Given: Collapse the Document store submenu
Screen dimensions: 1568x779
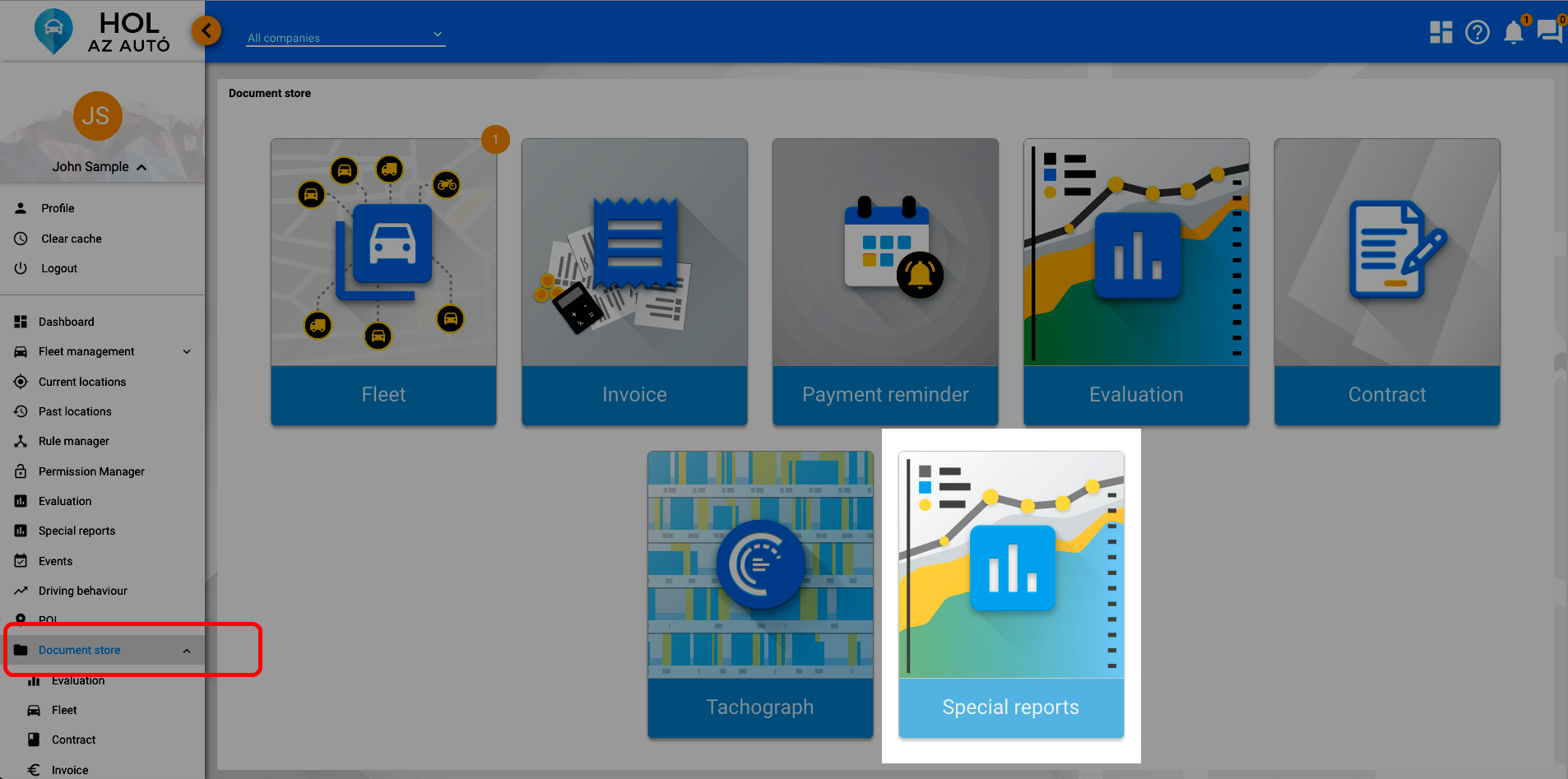Looking at the screenshot, I should coord(187,651).
